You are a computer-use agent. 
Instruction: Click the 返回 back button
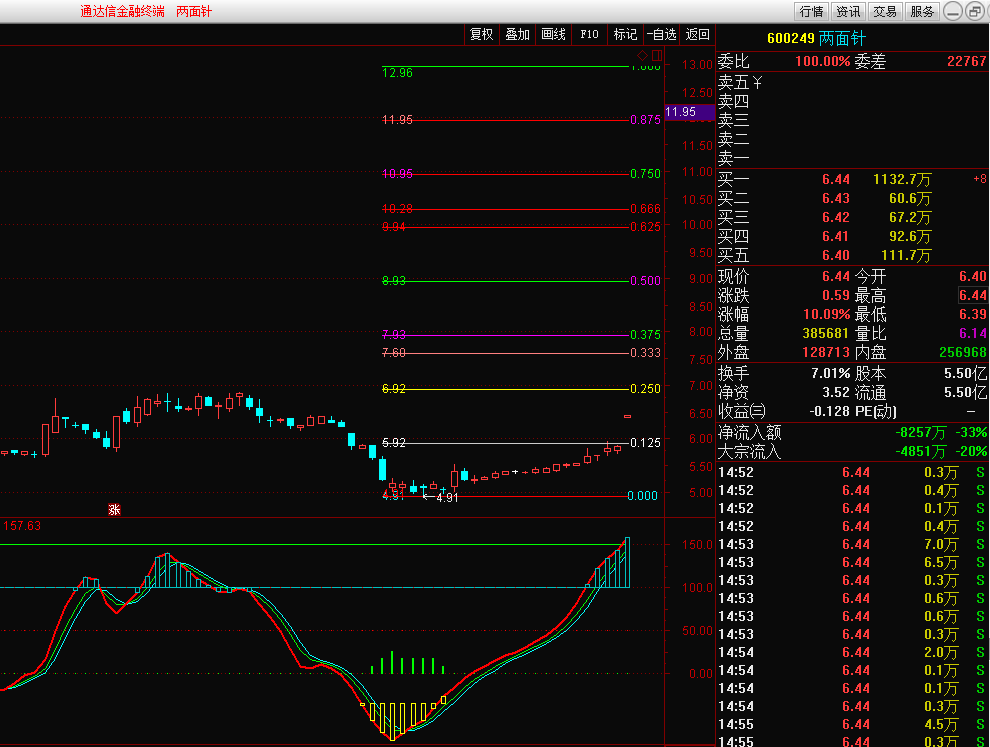click(x=697, y=34)
